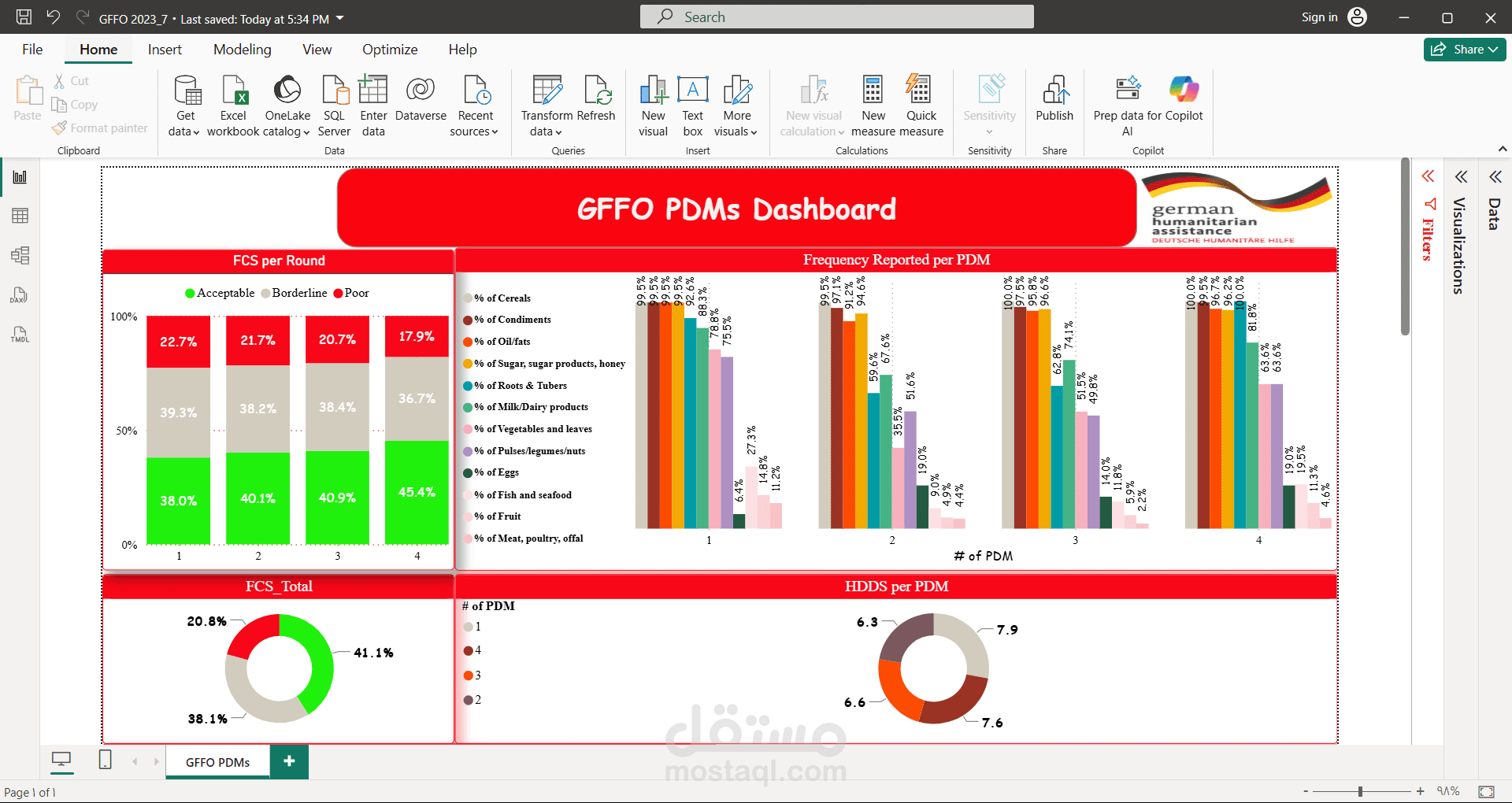Open the Optimize tab

(x=390, y=50)
